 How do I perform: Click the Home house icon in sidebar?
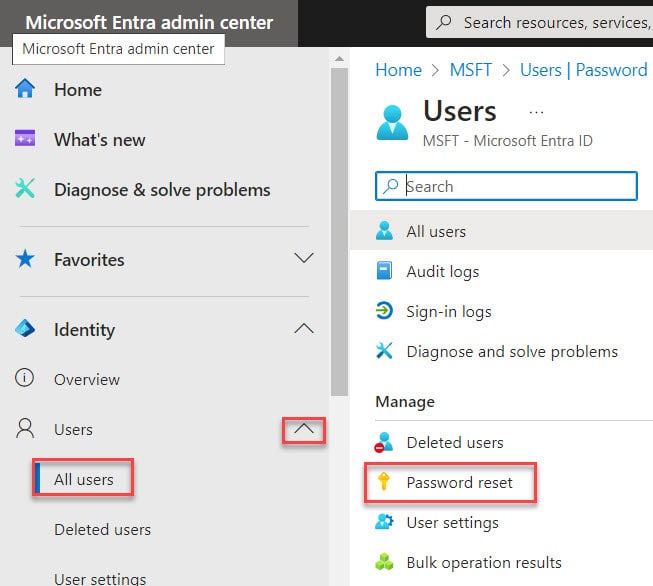point(25,89)
